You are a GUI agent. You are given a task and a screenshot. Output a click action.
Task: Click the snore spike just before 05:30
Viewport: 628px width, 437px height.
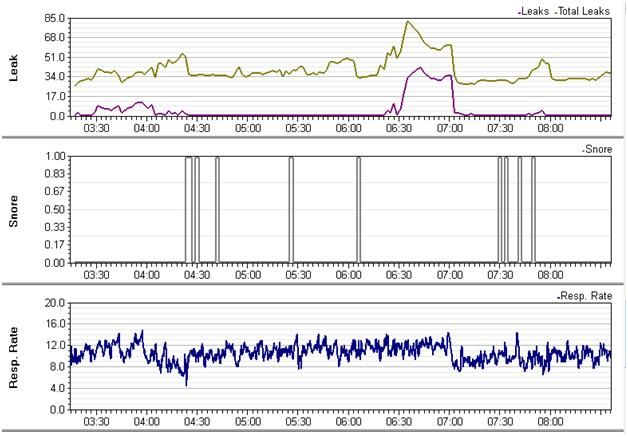[291, 210]
